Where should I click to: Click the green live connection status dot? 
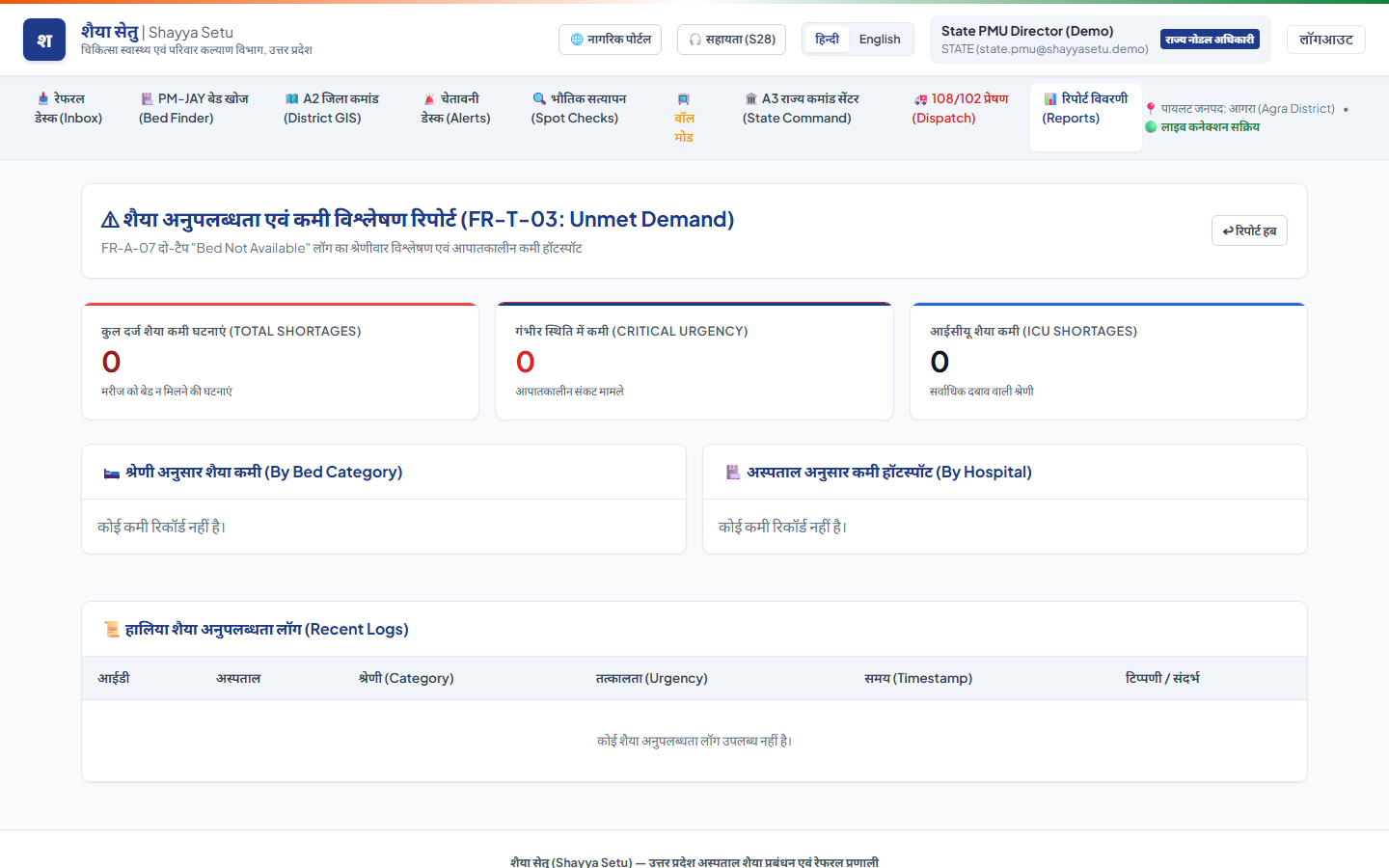(x=1151, y=127)
